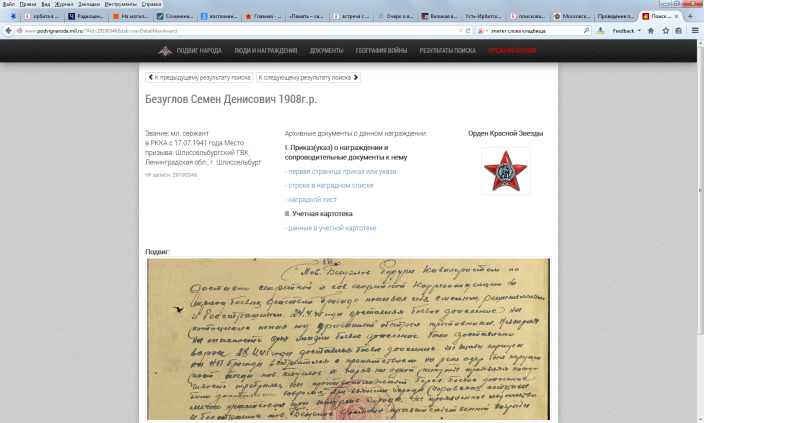The height and width of the screenshot is (423, 800).
Task: Click the search box with эпитет query
Action: (x=536, y=31)
